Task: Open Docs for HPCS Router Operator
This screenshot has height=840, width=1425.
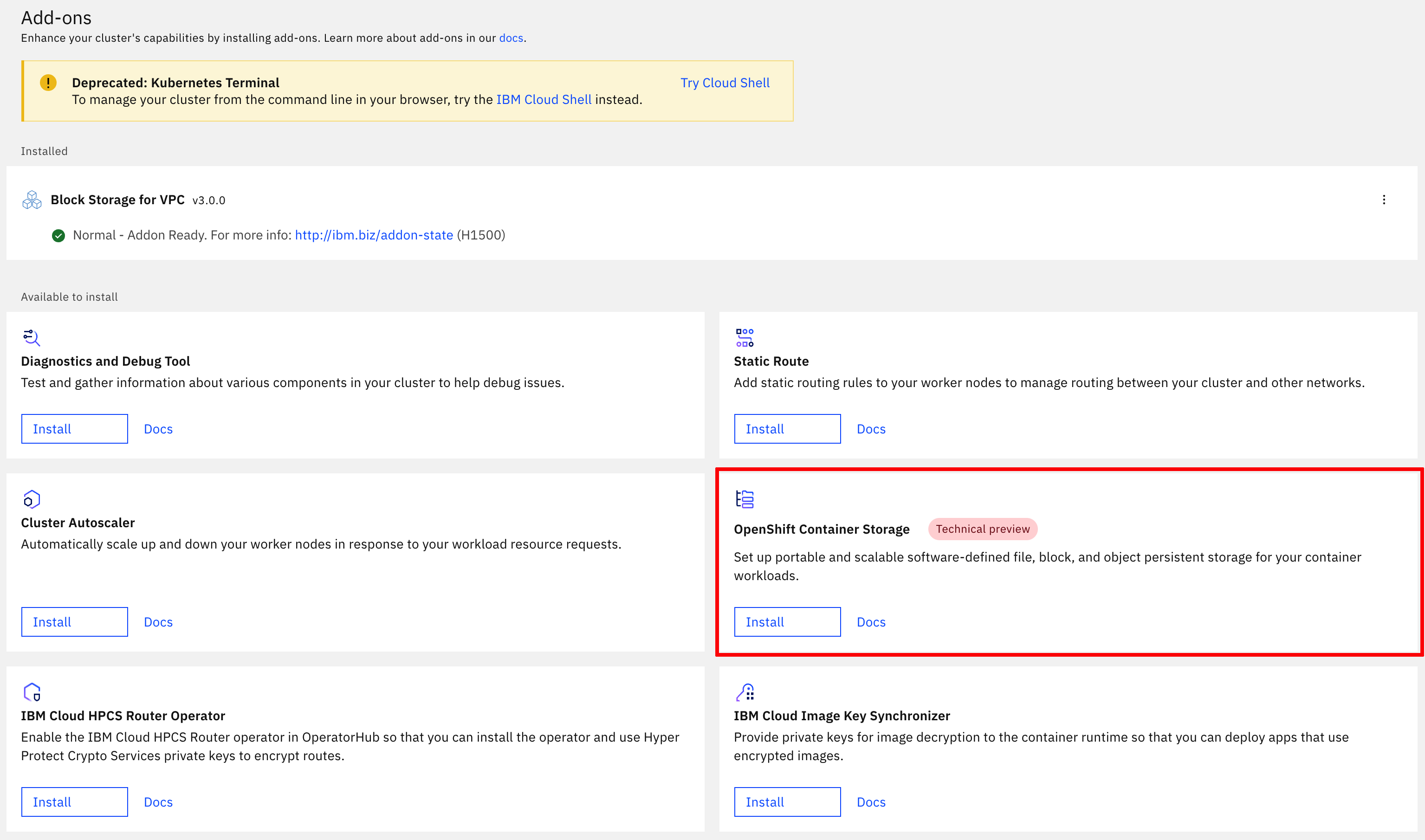Action: [159, 802]
